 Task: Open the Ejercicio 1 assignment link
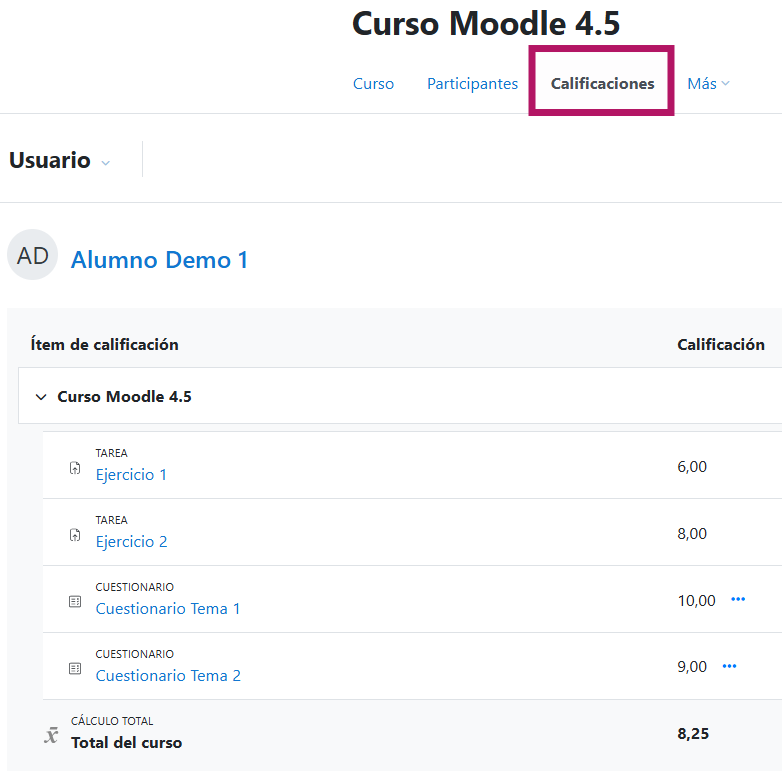[131, 475]
